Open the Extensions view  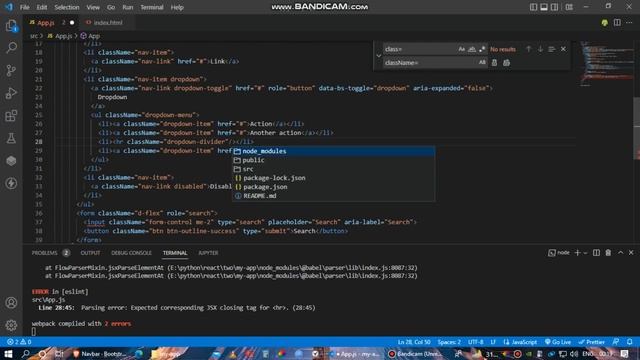click(x=11, y=116)
